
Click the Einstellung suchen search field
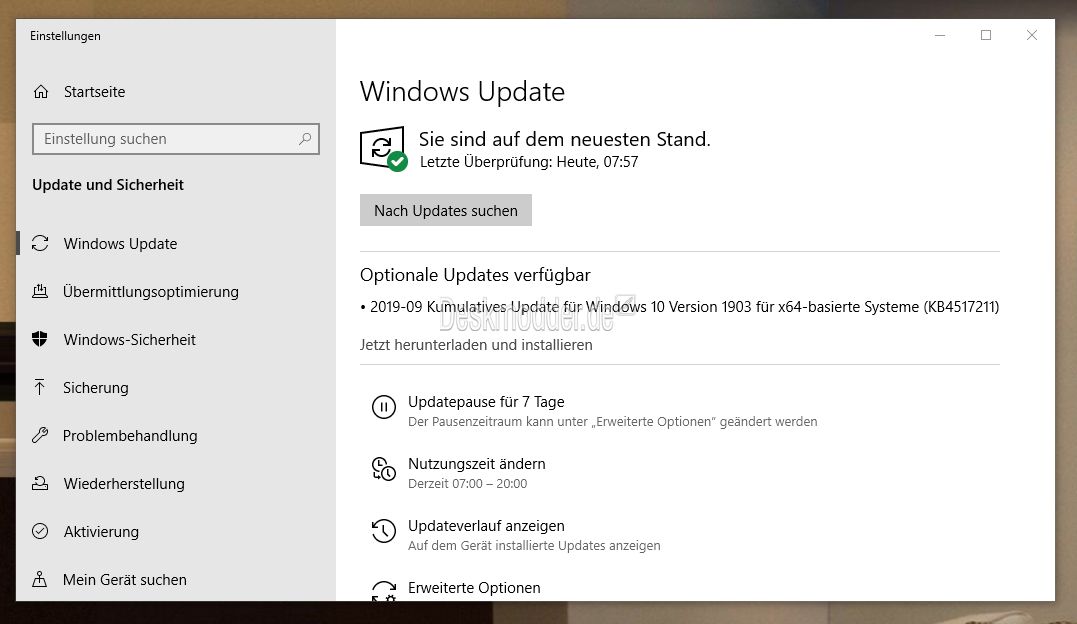click(176, 139)
